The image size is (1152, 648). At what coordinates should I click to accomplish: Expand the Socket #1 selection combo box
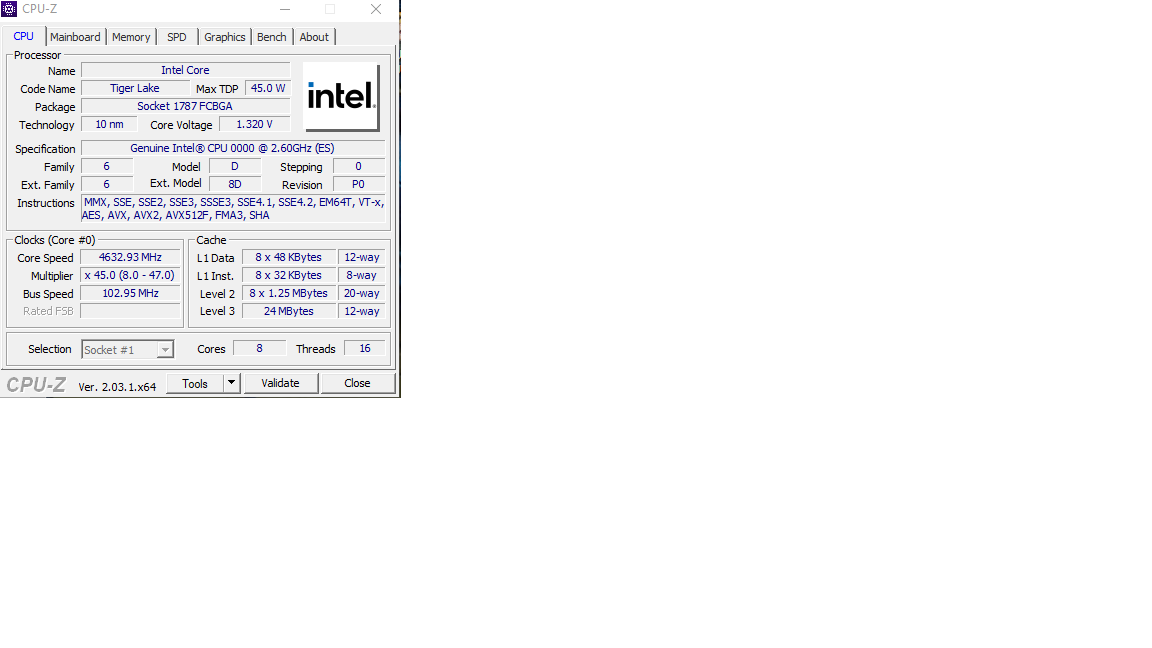tap(128, 350)
